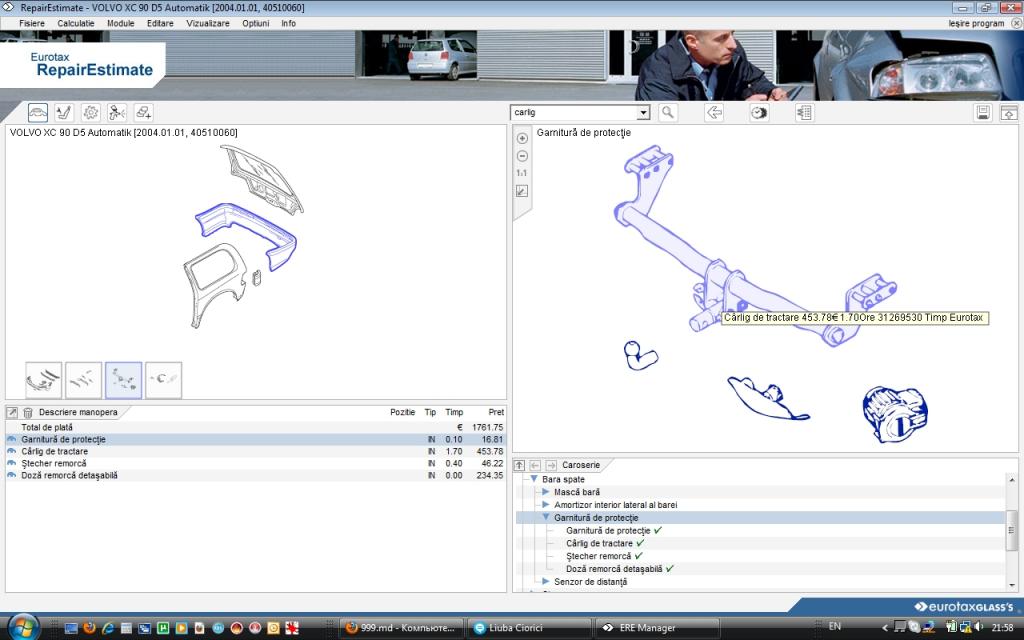Open the Info menu

coord(289,23)
